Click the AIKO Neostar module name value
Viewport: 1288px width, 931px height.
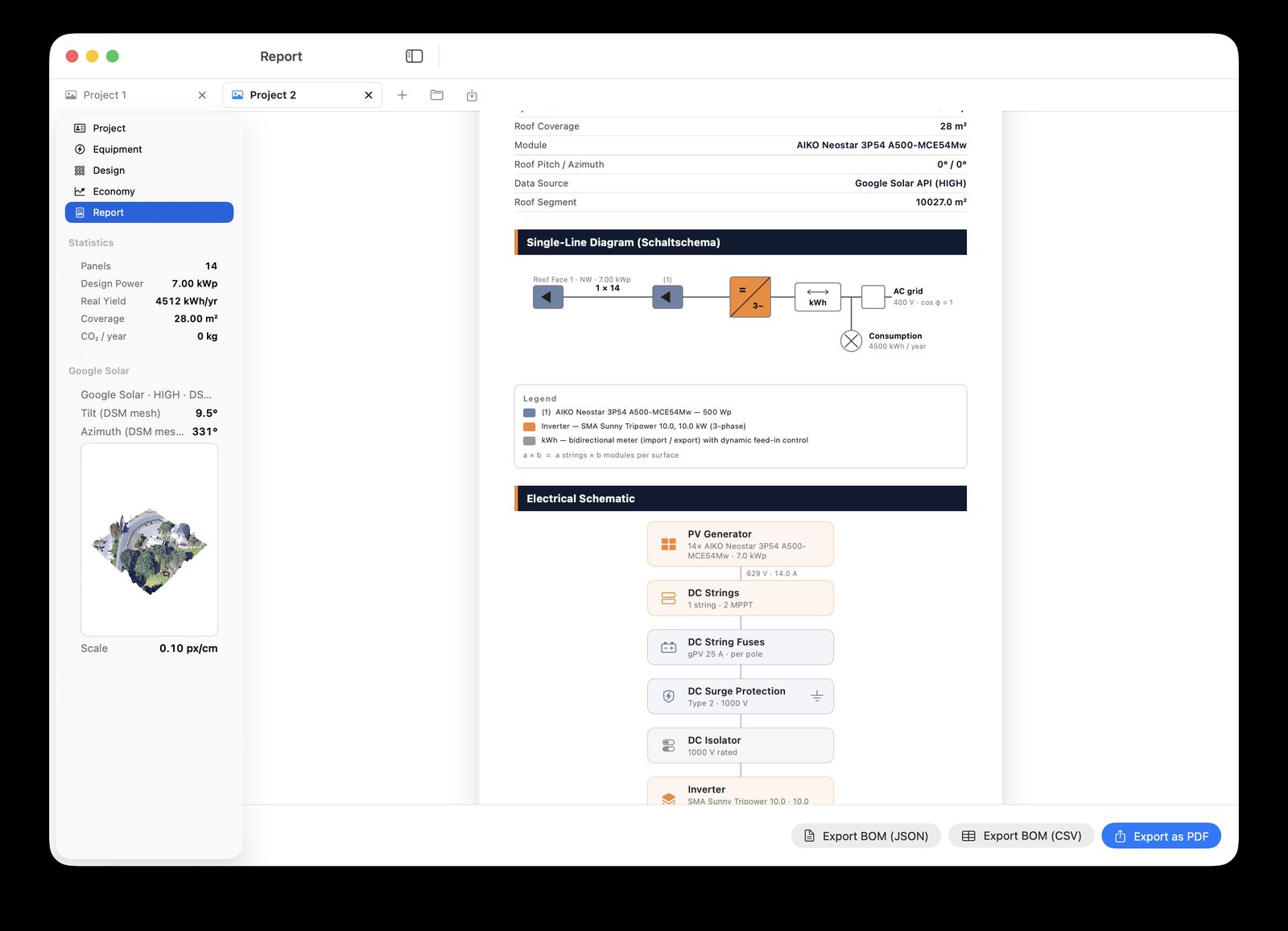click(x=881, y=146)
